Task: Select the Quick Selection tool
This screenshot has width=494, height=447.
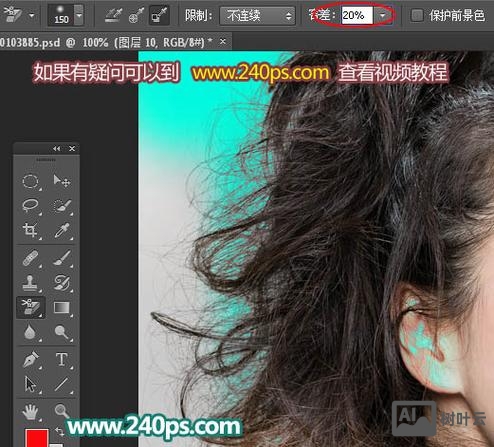Action: [x=62, y=206]
